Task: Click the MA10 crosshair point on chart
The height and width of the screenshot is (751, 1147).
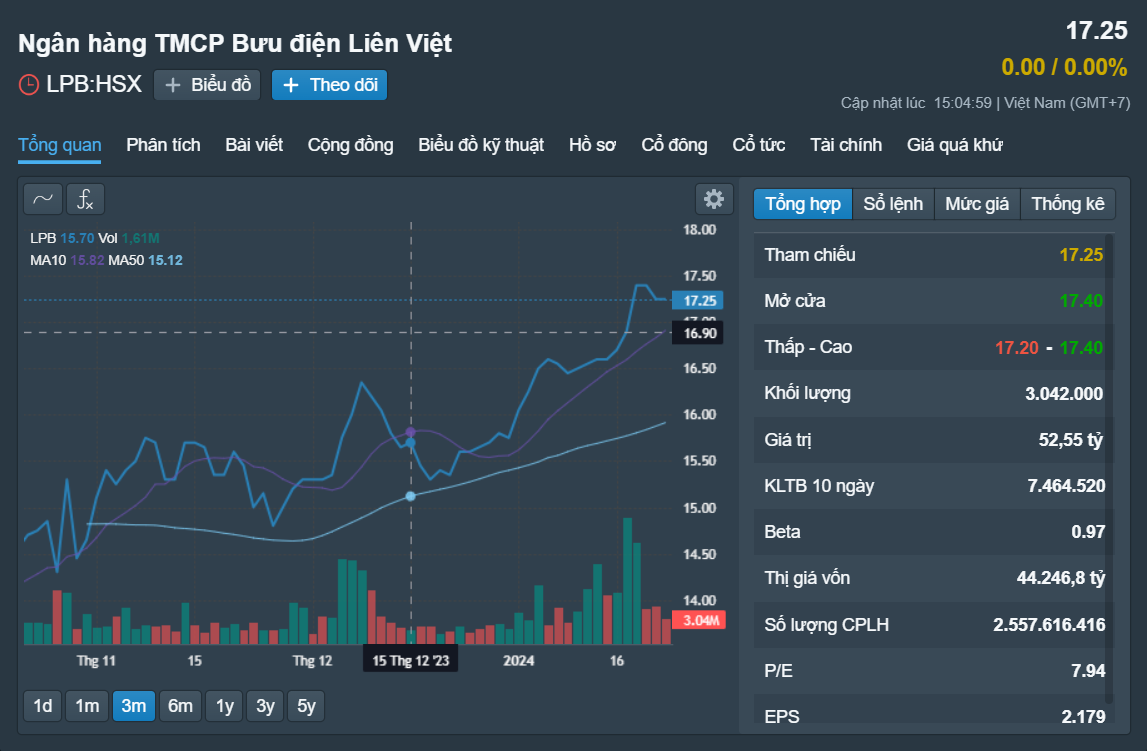Action: (x=410, y=432)
